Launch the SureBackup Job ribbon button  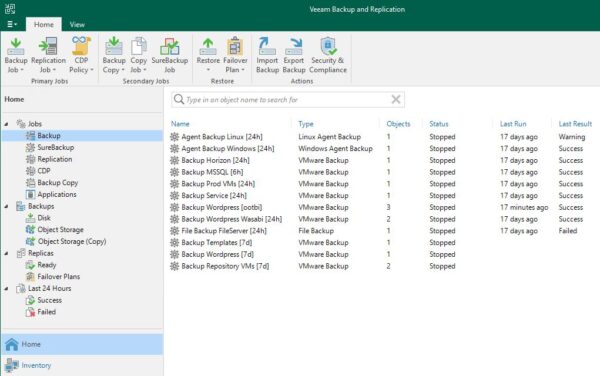tap(170, 55)
